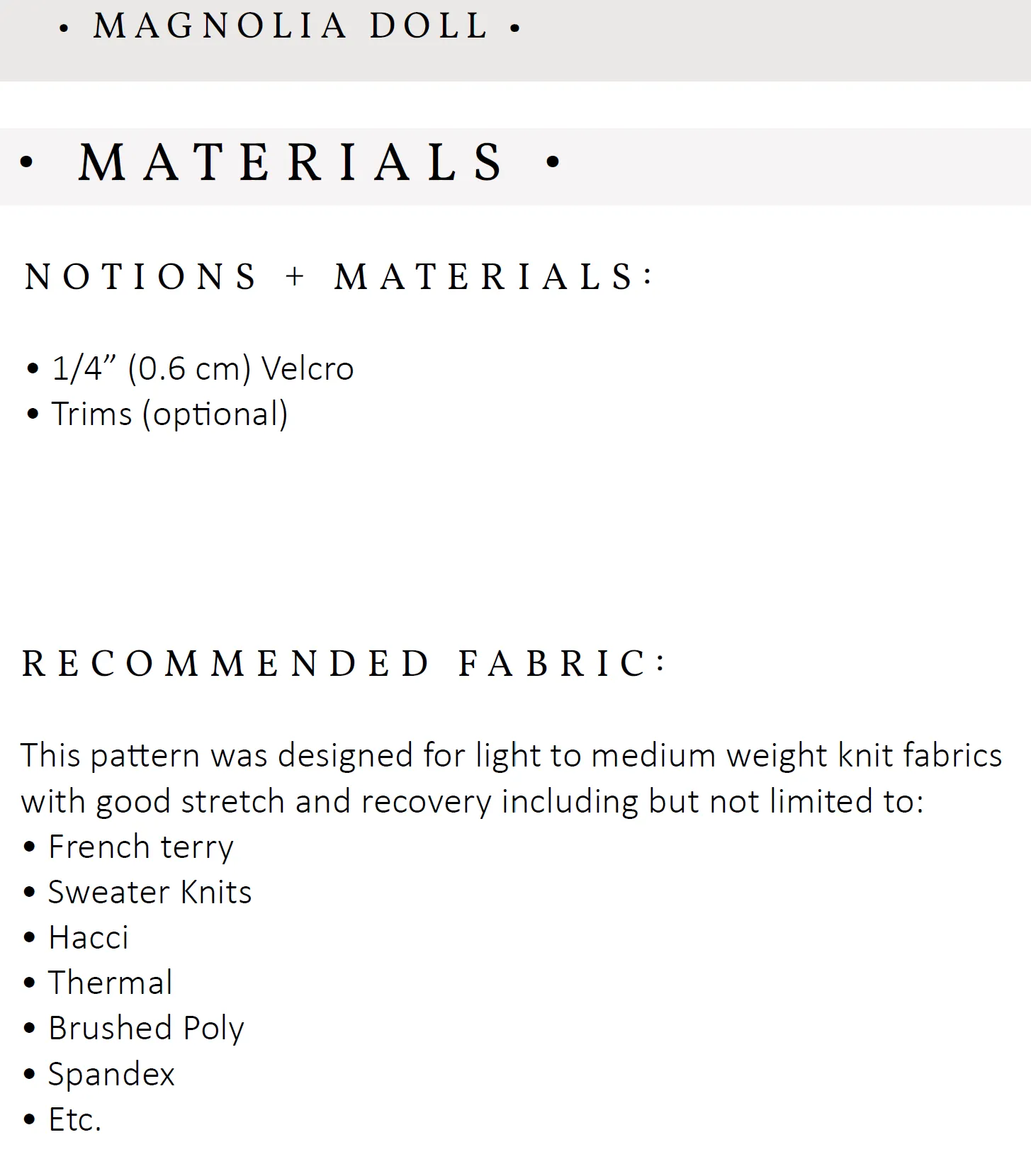Select the RECOMMENDED FABRIC subheading
This screenshot has width=1031, height=1176.
tap(344, 664)
